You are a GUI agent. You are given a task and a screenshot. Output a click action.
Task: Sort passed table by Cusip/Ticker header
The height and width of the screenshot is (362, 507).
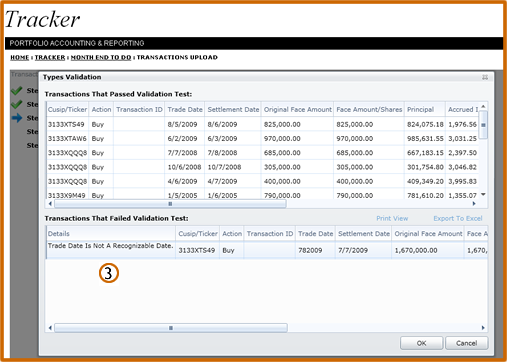coord(67,109)
